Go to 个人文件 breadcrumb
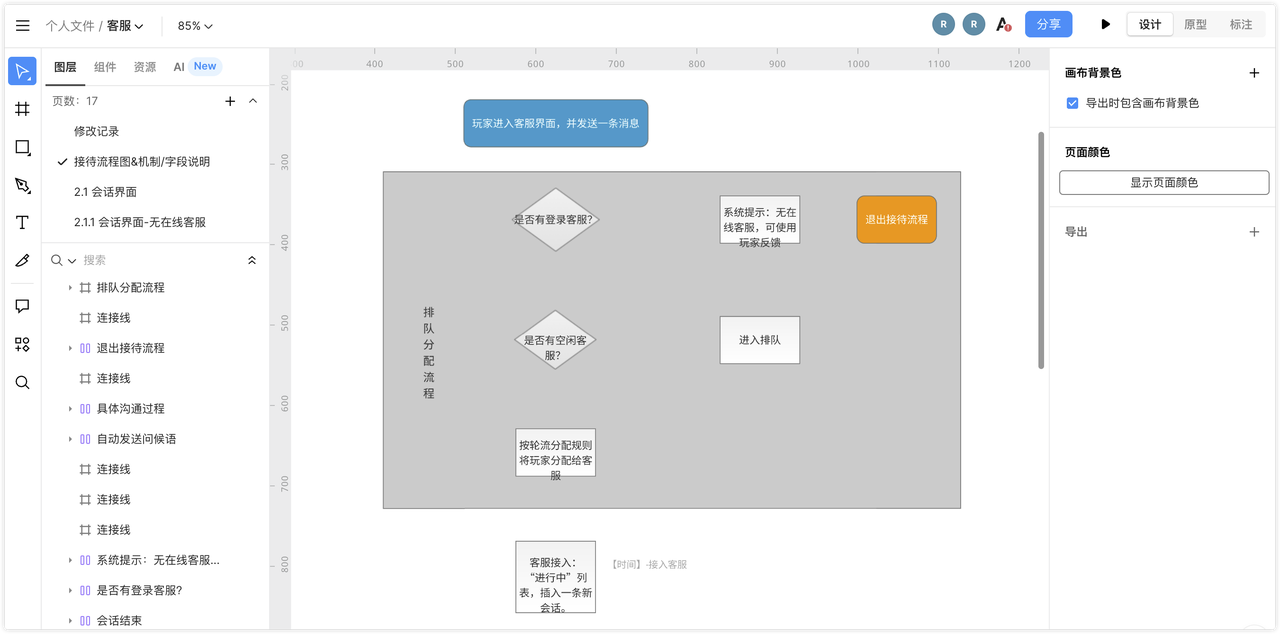 point(70,26)
